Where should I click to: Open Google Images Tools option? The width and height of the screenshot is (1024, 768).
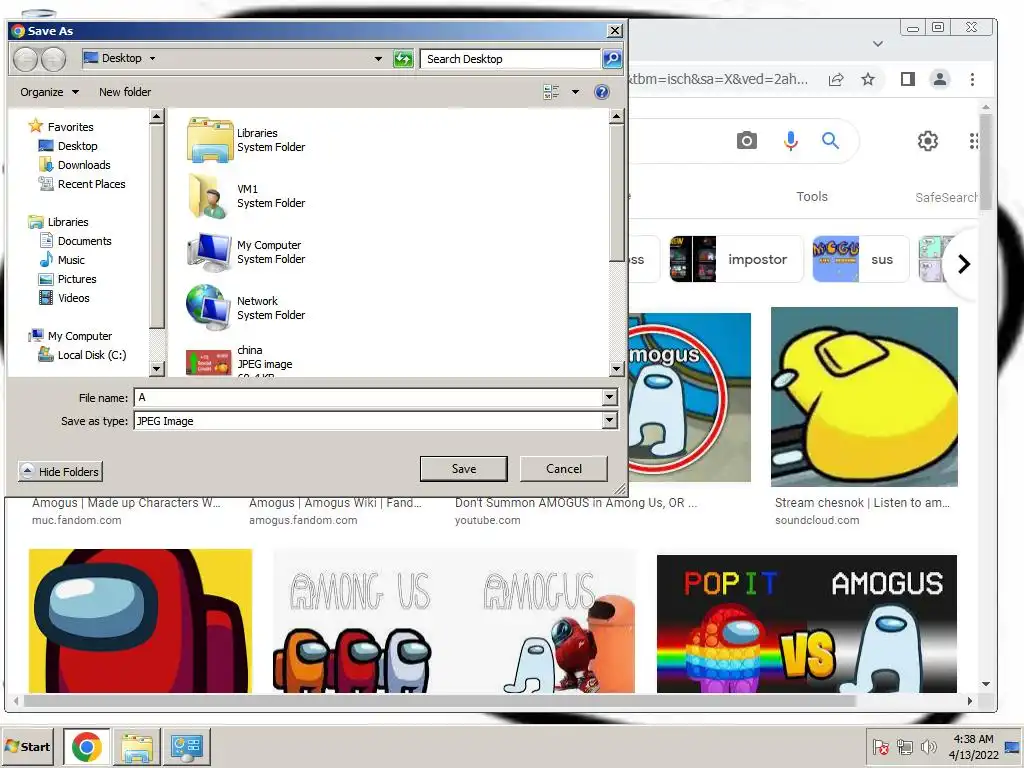point(812,197)
